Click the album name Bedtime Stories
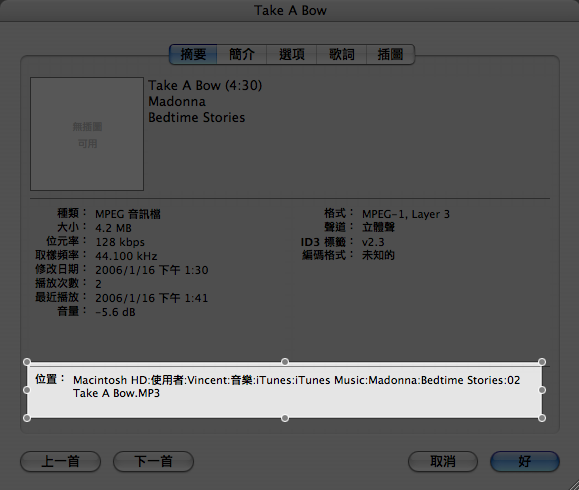This screenshot has height=490, width=579. (x=196, y=117)
